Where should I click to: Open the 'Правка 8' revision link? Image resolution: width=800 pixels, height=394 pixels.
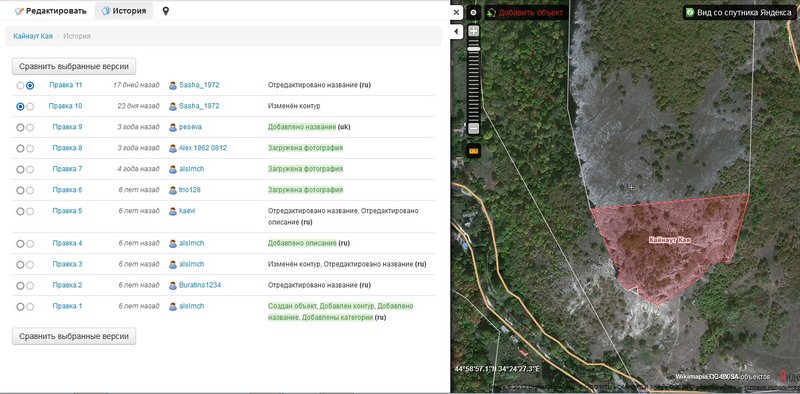[x=67, y=148]
